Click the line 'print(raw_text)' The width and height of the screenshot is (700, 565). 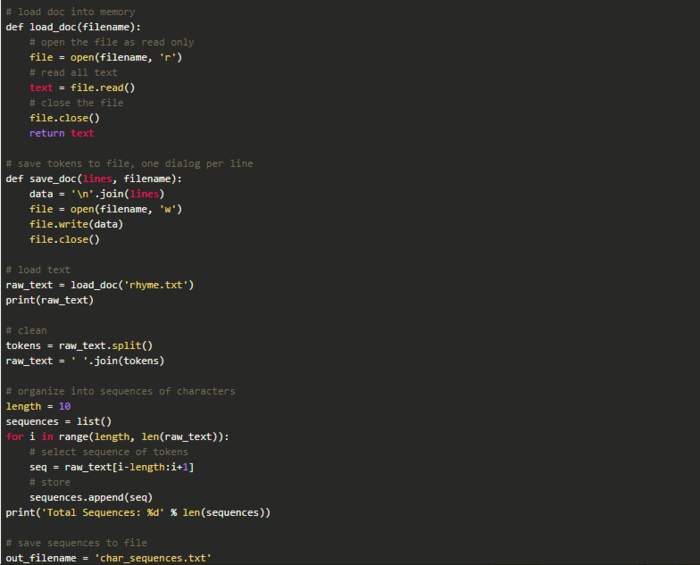[x=50, y=300]
